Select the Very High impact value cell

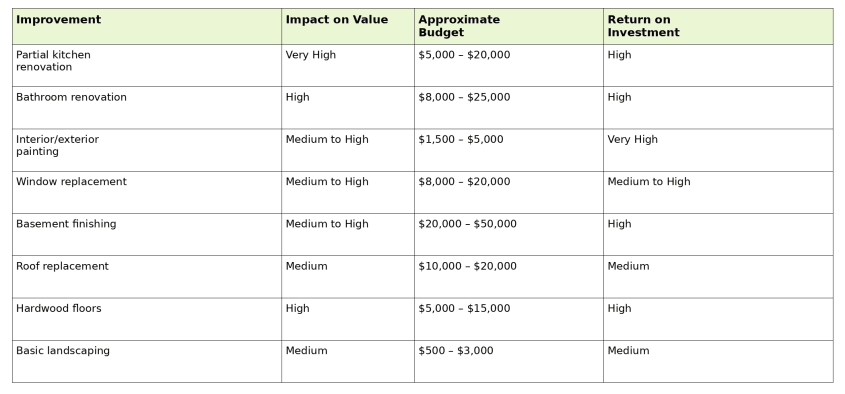(348, 65)
